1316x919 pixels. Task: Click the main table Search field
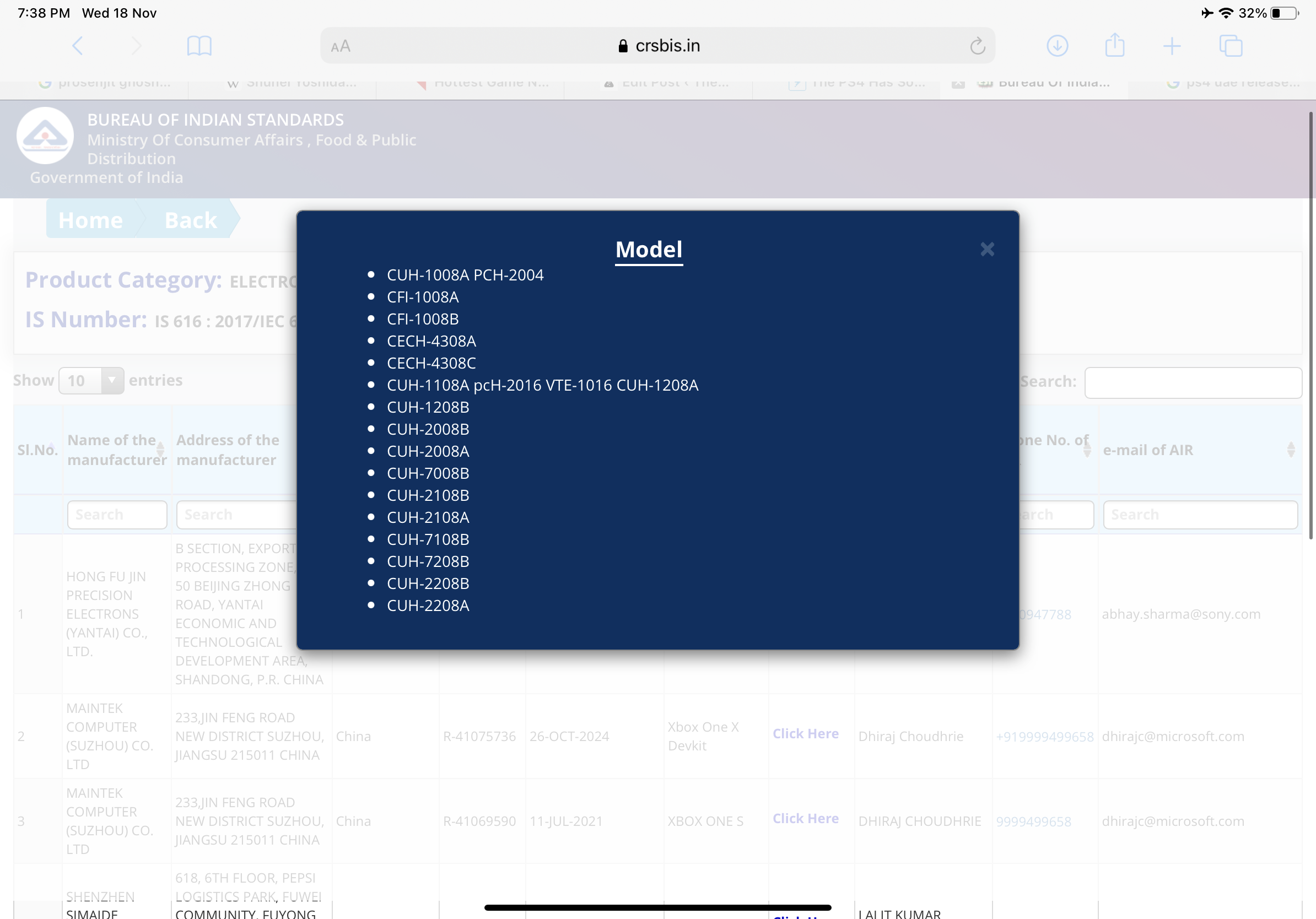1193,382
